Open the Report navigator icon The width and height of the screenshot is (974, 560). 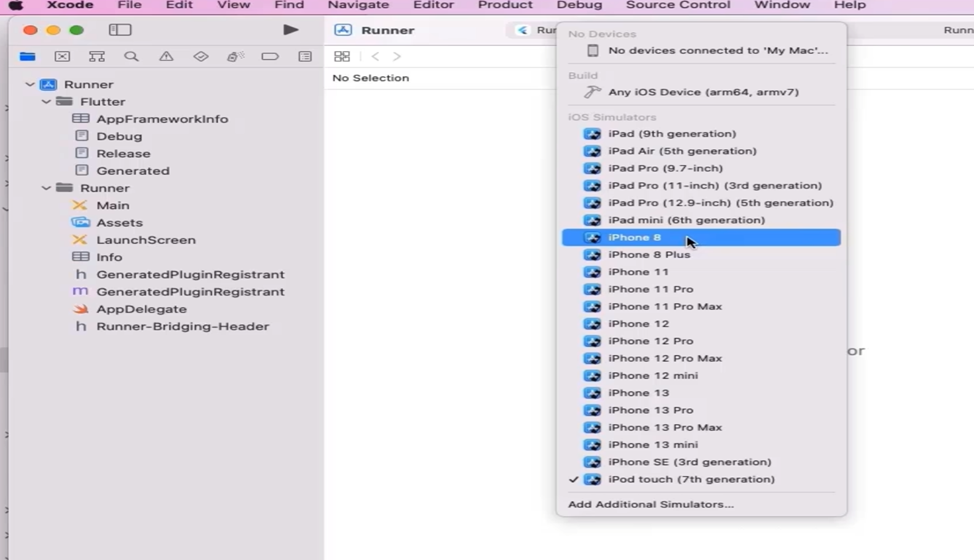coord(305,56)
